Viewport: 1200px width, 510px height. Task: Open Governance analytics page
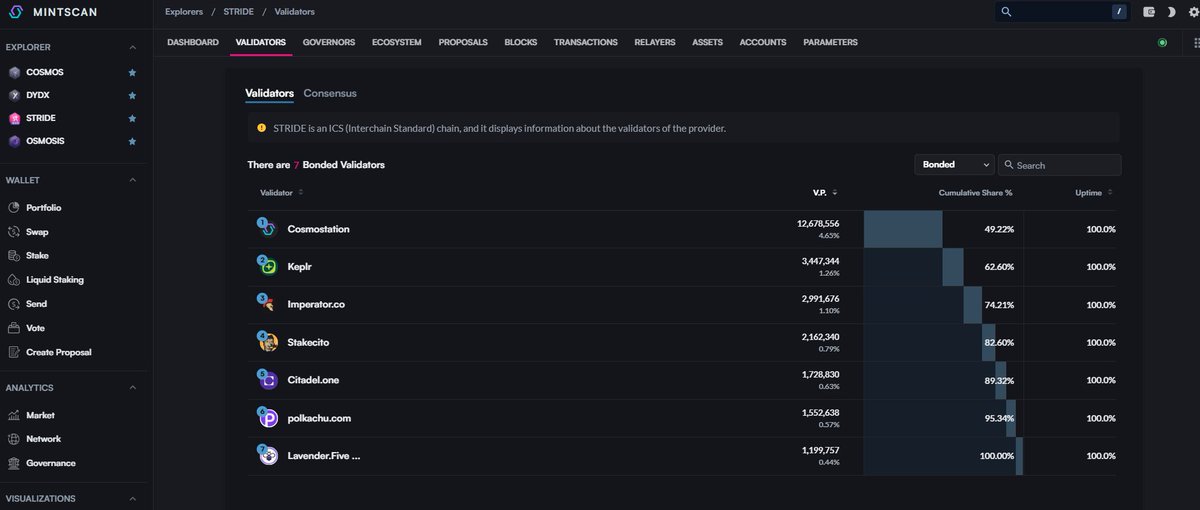pyautogui.click(x=50, y=463)
